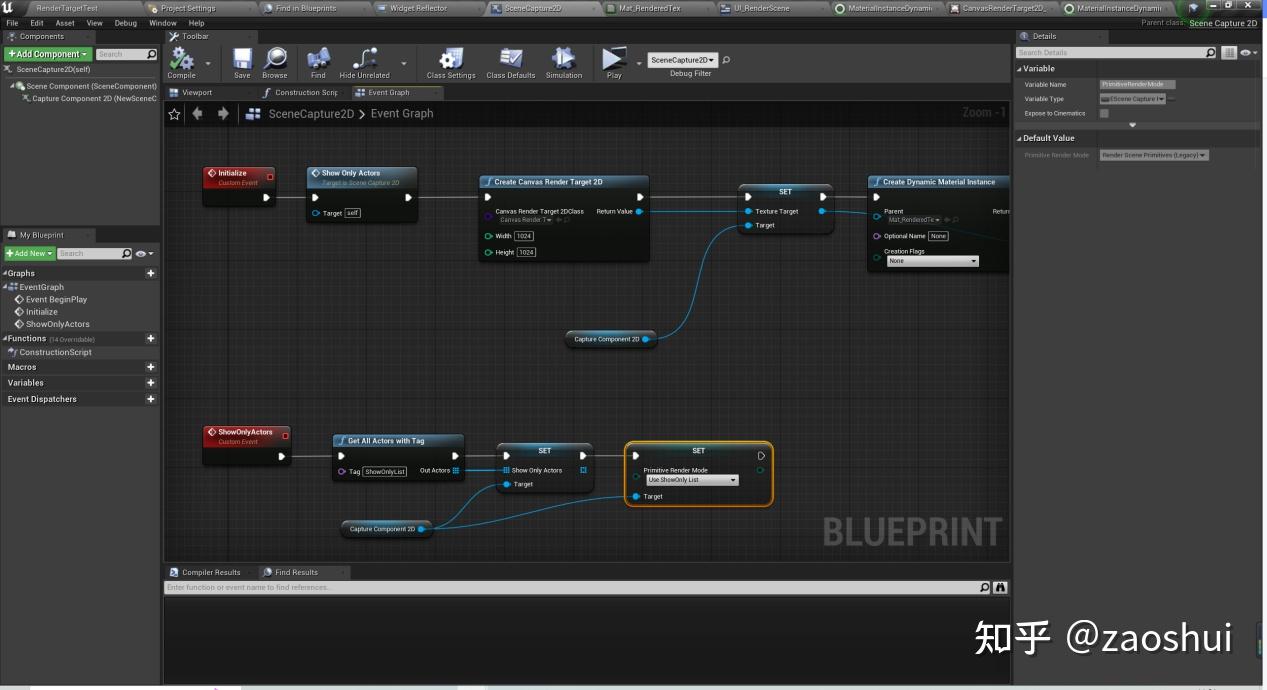Start Simulation from the toolbar

point(563,61)
